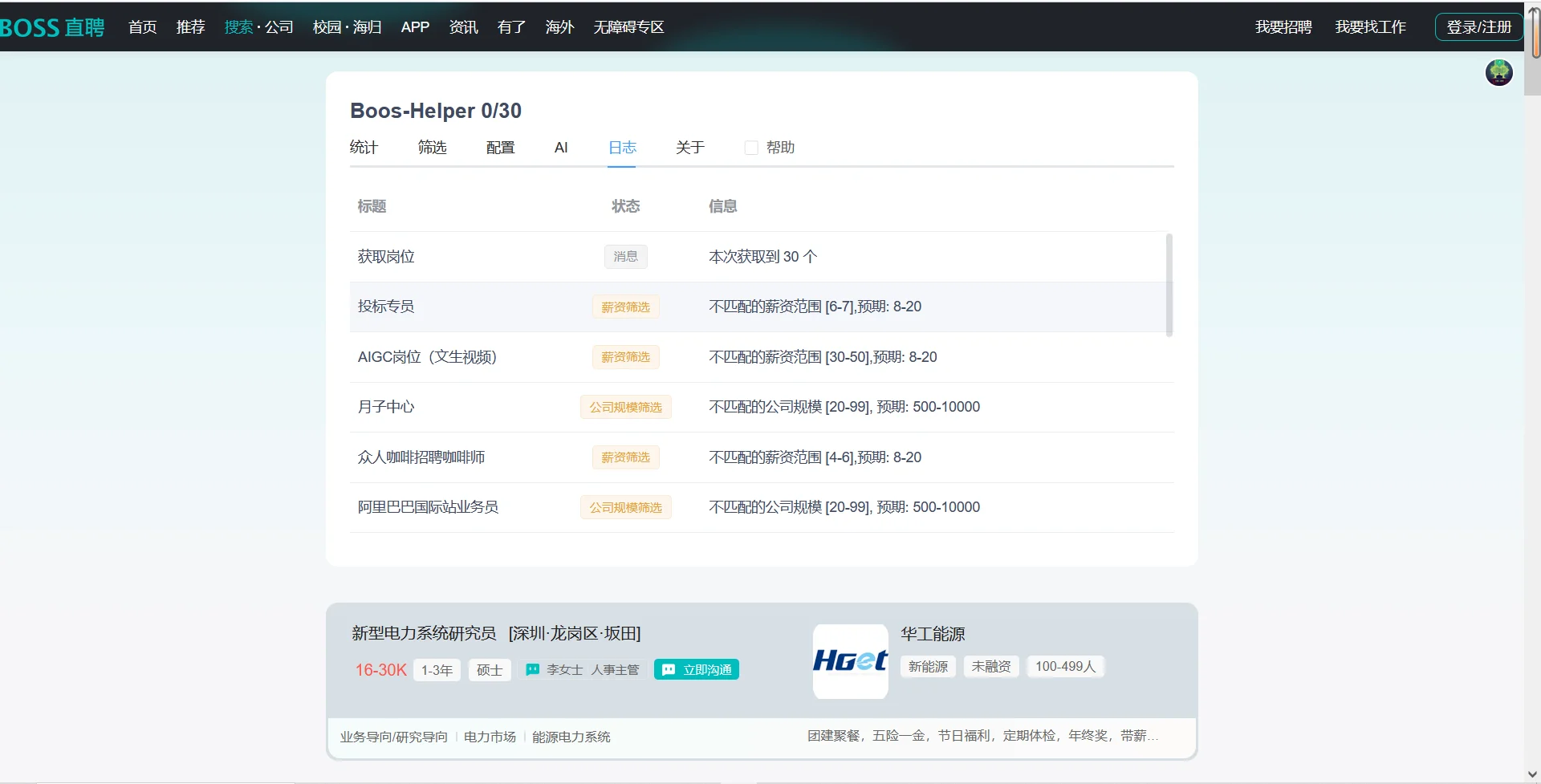Screen dimensions: 1541x784
Task: Click the 我要找工作 link
Action: (1370, 27)
